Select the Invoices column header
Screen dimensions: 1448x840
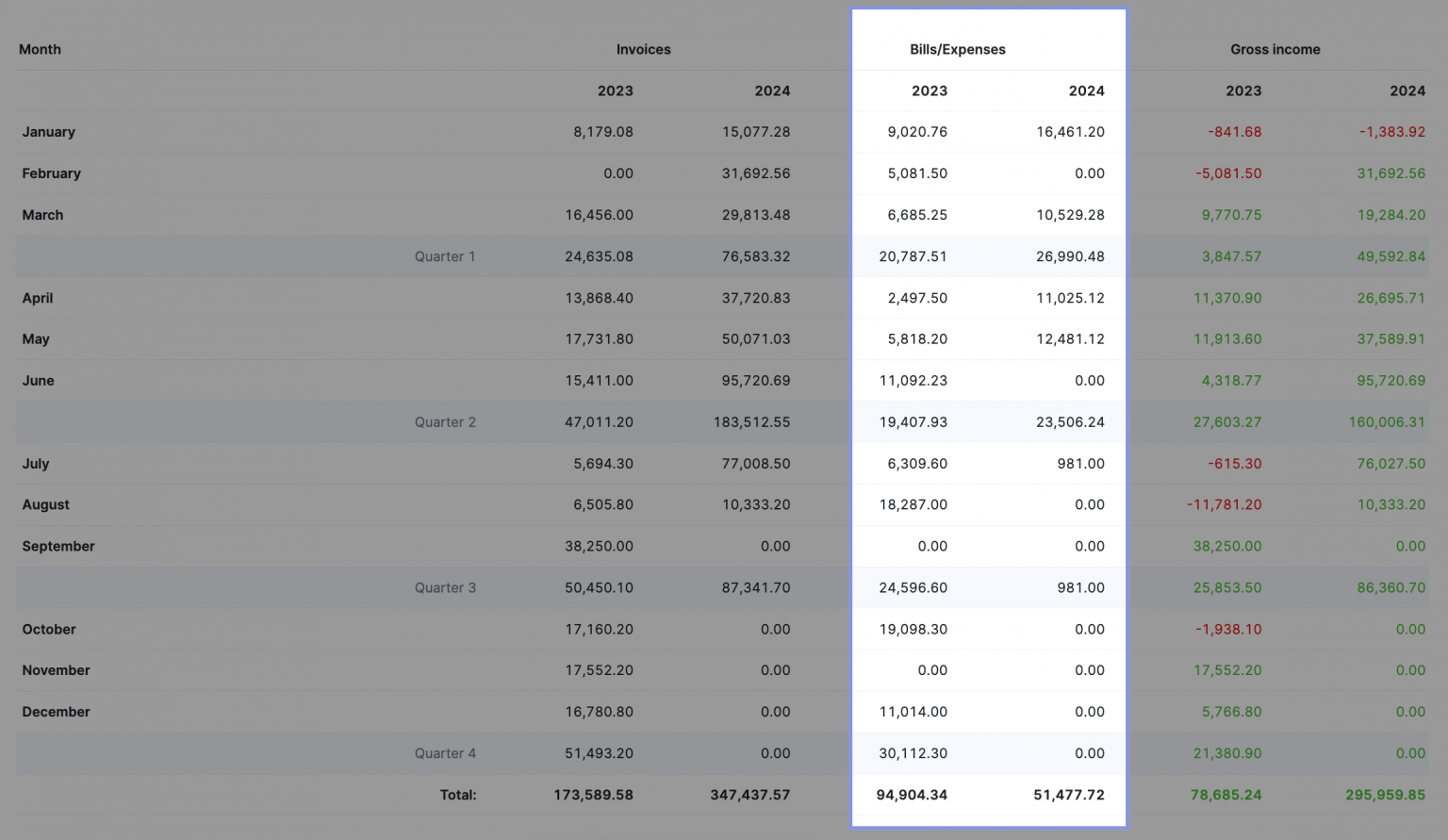point(643,49)
